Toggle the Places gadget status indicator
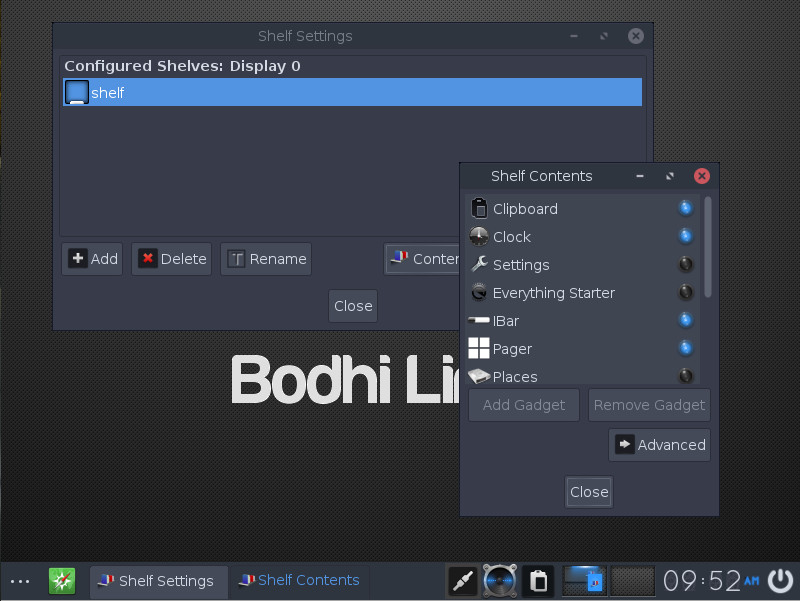The height and width of the screenshot is (601, 800). 686,377
